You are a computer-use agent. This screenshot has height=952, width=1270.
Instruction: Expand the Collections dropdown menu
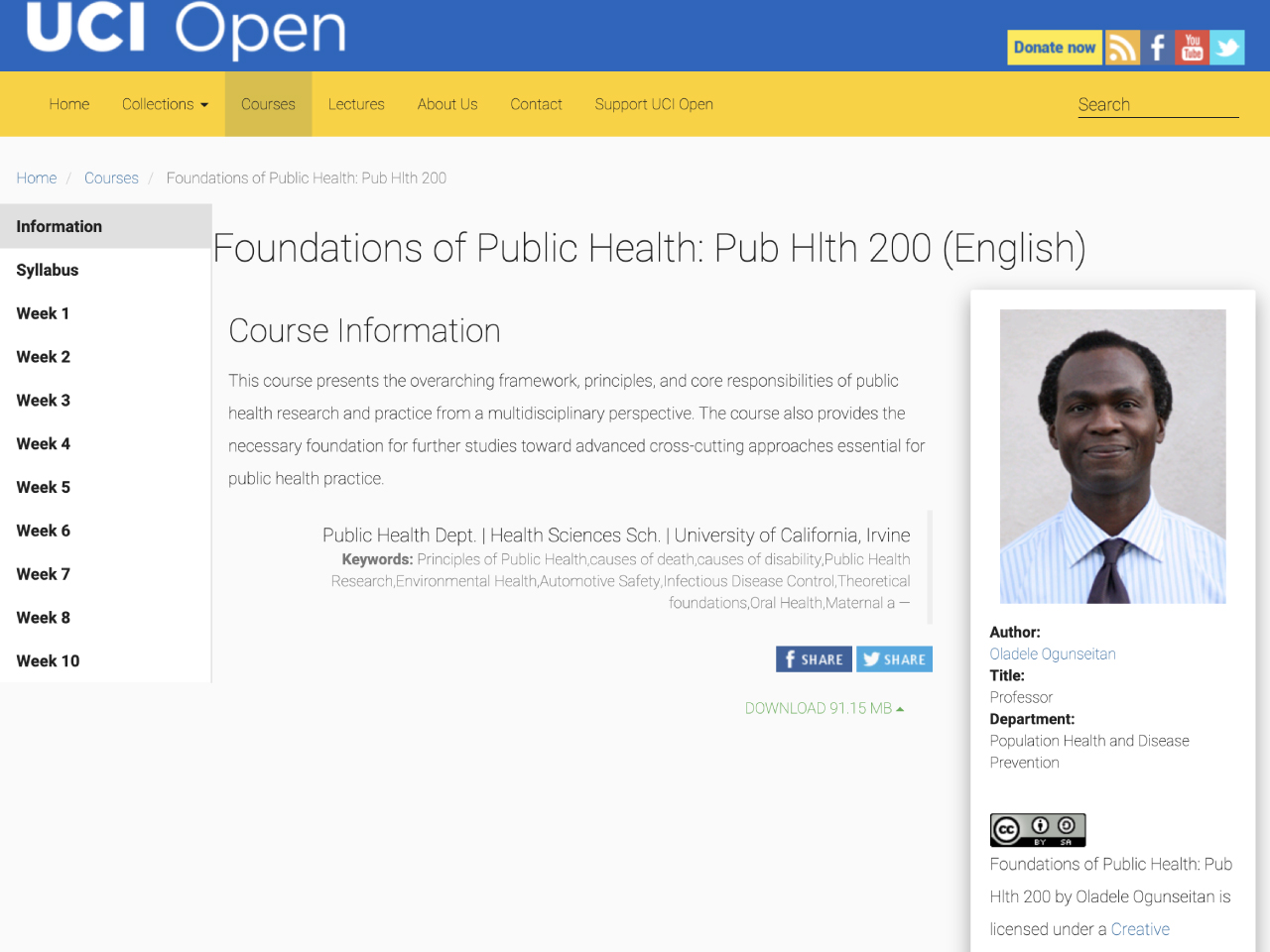(x=165, y=104)
